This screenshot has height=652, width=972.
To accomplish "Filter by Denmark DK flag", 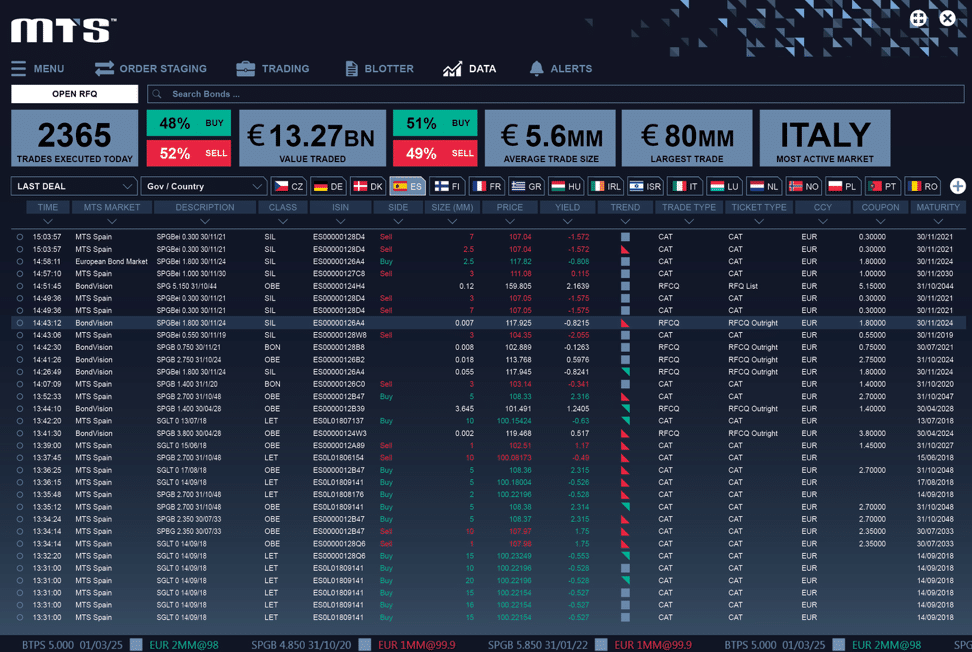I will click(367, 186).
